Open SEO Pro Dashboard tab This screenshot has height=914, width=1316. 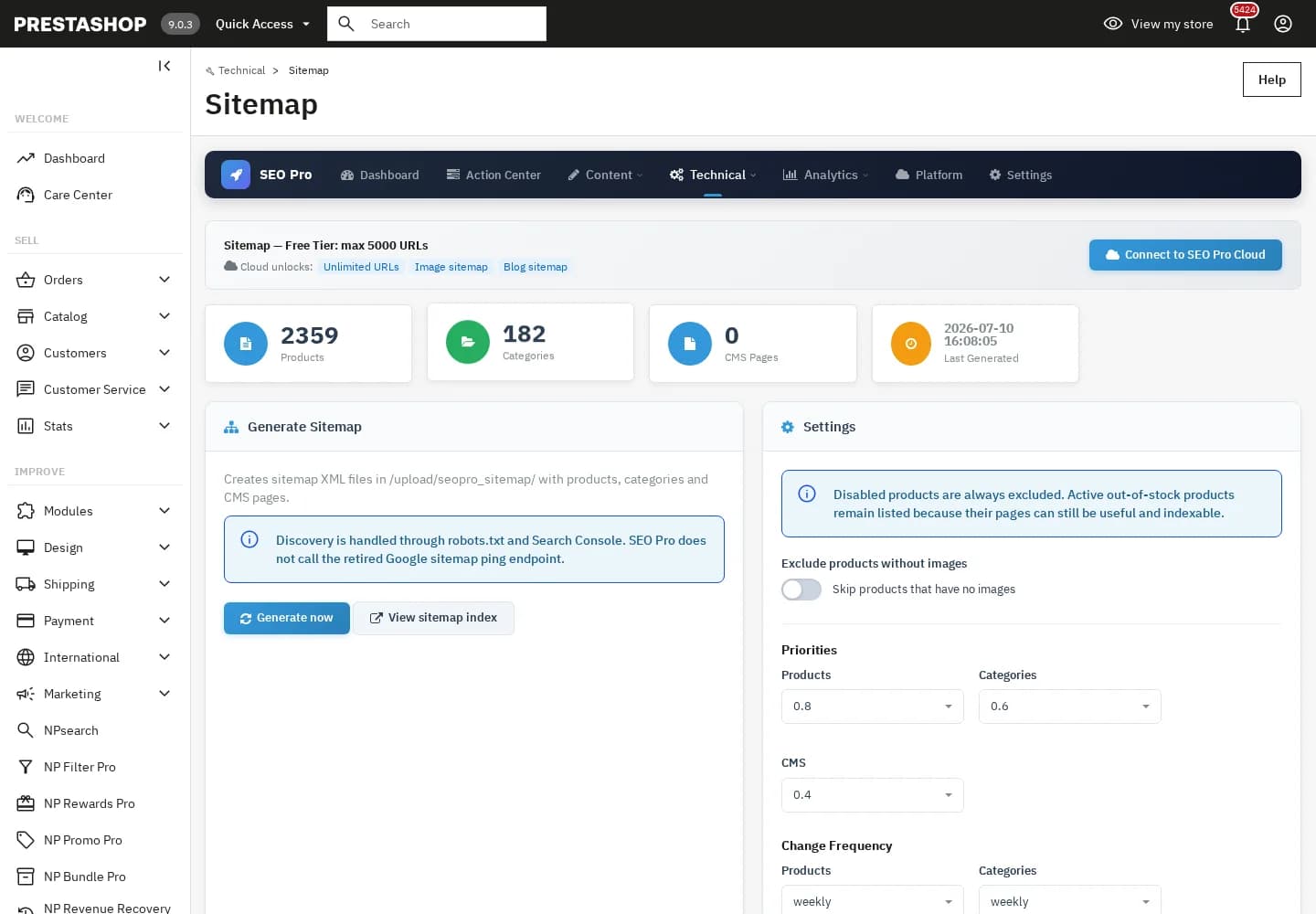click(x=379, y=175)
